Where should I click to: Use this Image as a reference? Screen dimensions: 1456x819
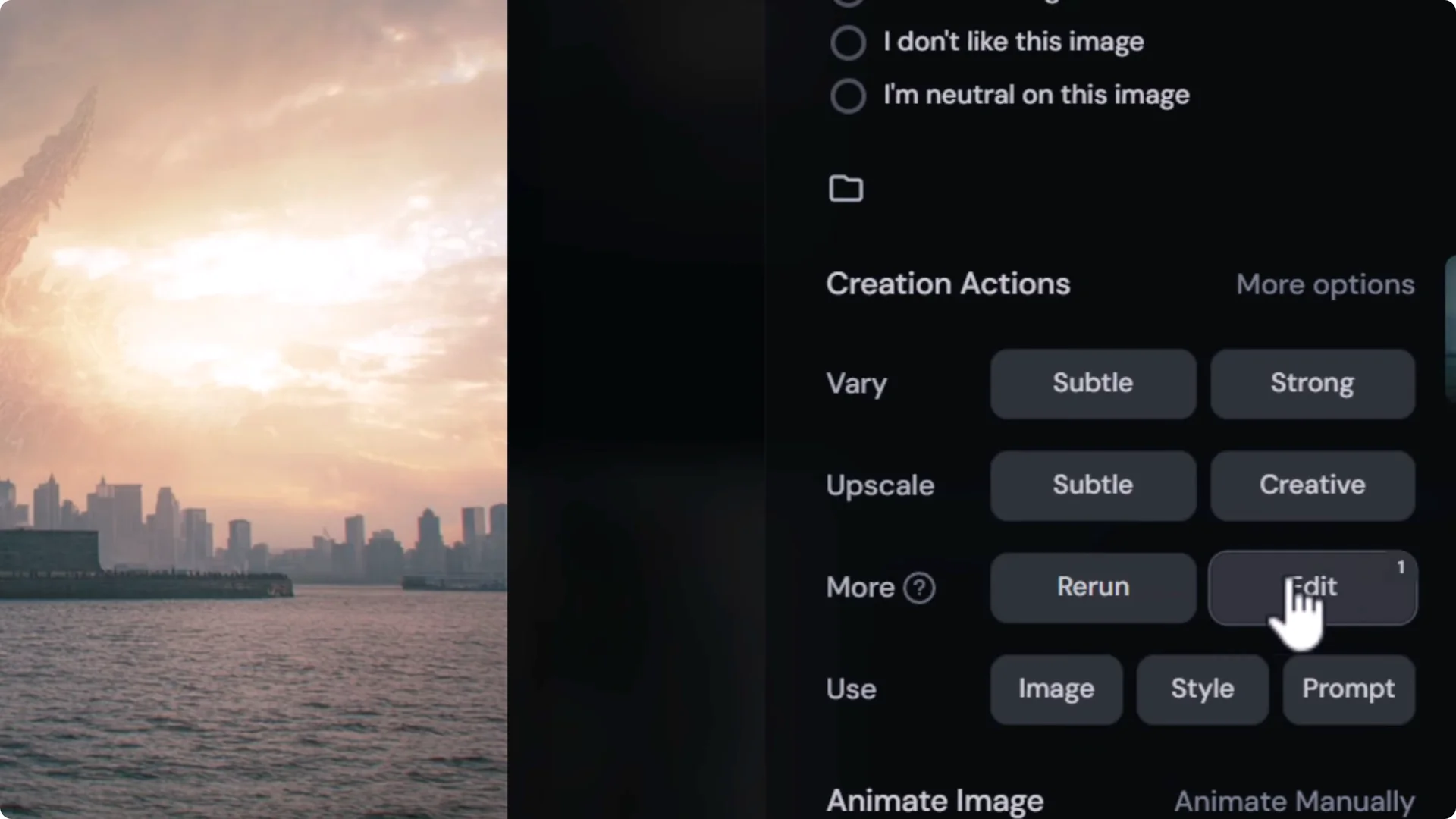click(x=1056, y=689)
